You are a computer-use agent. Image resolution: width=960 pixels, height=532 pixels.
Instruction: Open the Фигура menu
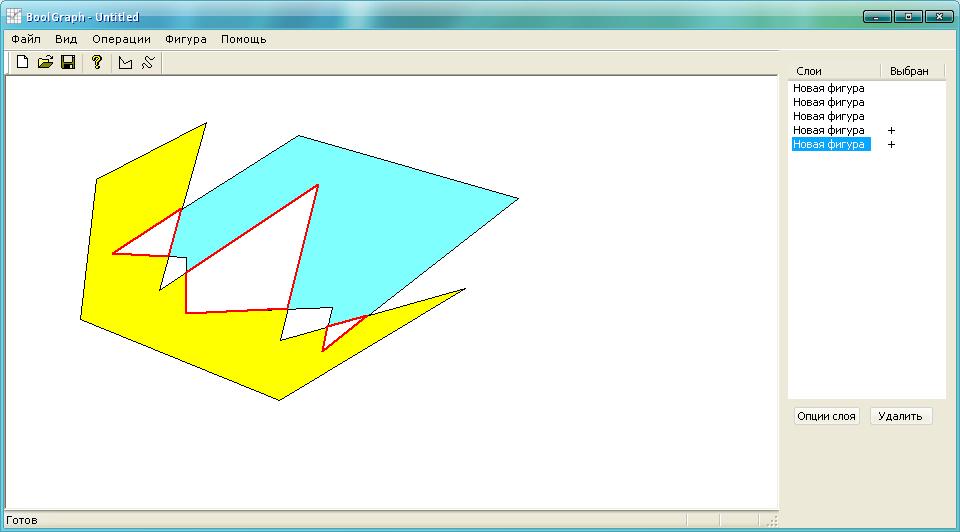[x=186, y=39]
